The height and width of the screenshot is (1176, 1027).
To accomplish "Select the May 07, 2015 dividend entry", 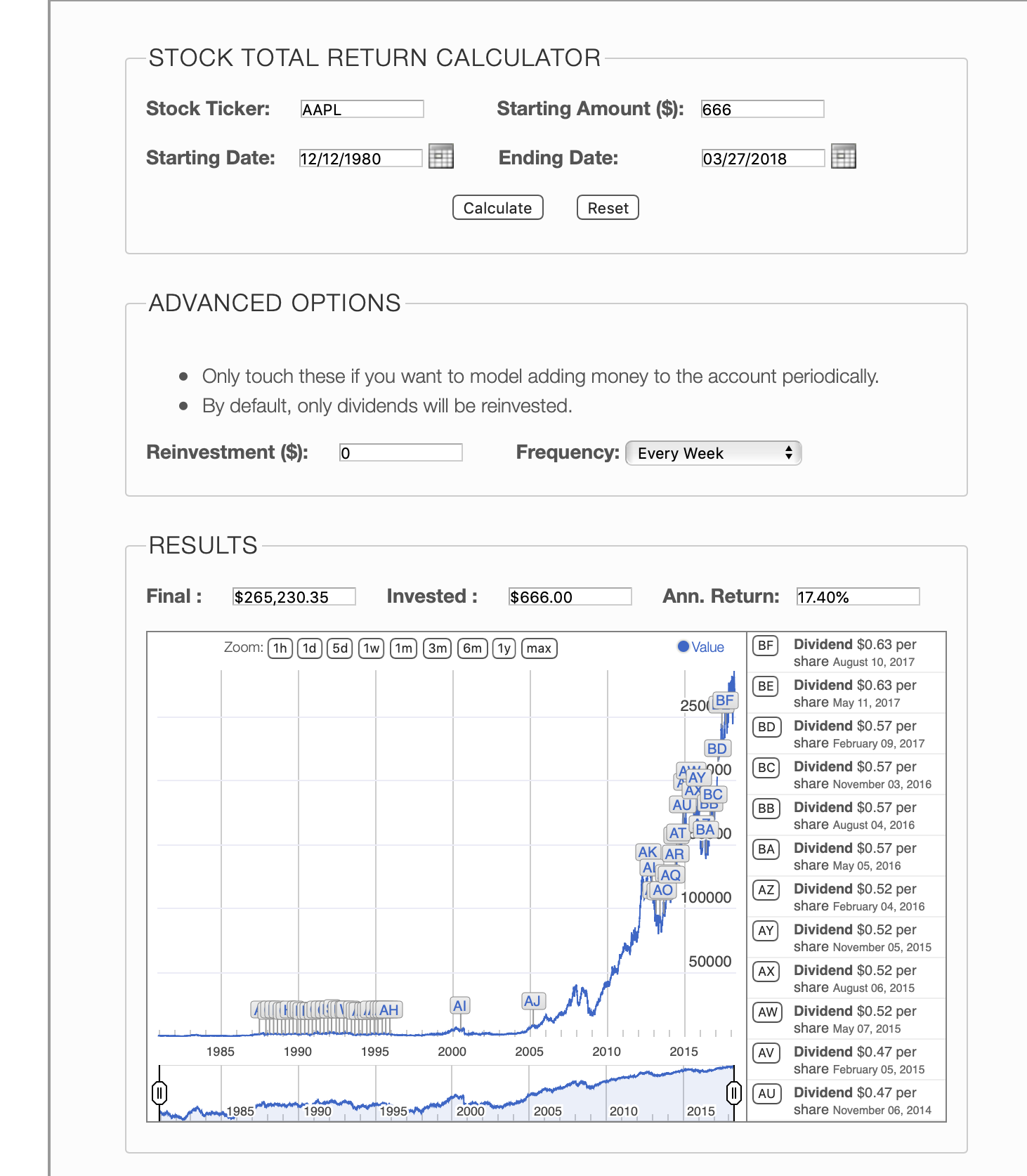I will click(846, 1019).
